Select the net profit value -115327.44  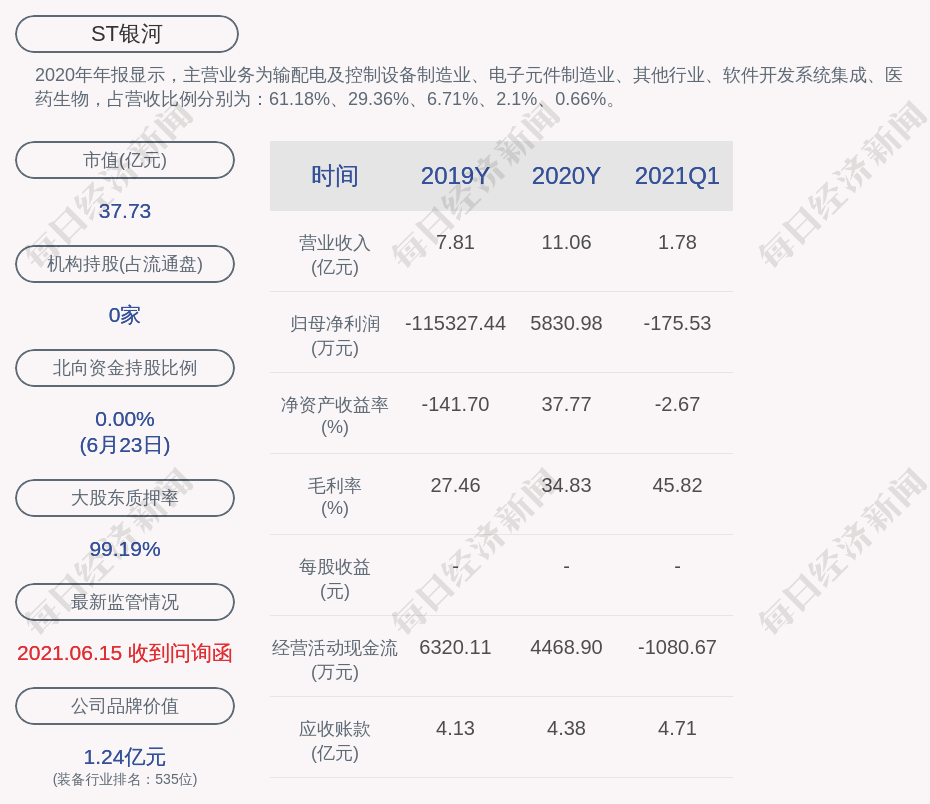point(456,323)
